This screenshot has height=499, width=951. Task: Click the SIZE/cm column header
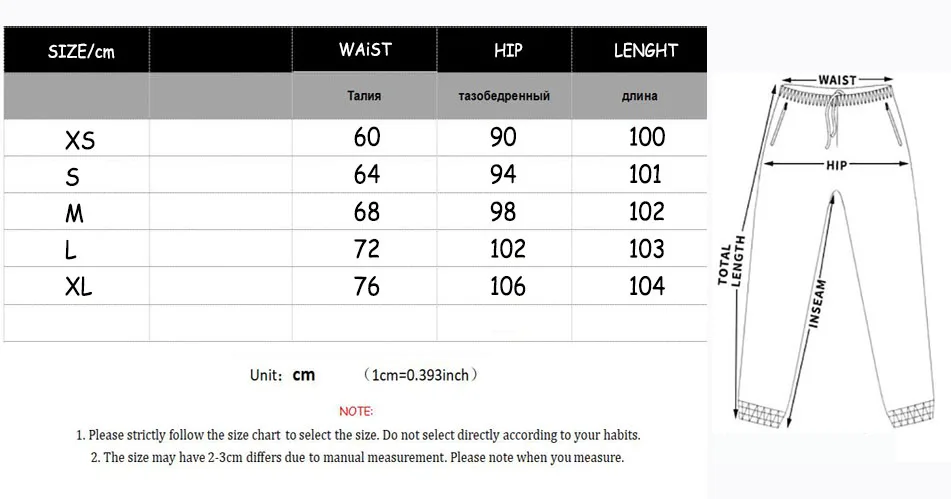(x=81, y=52)
